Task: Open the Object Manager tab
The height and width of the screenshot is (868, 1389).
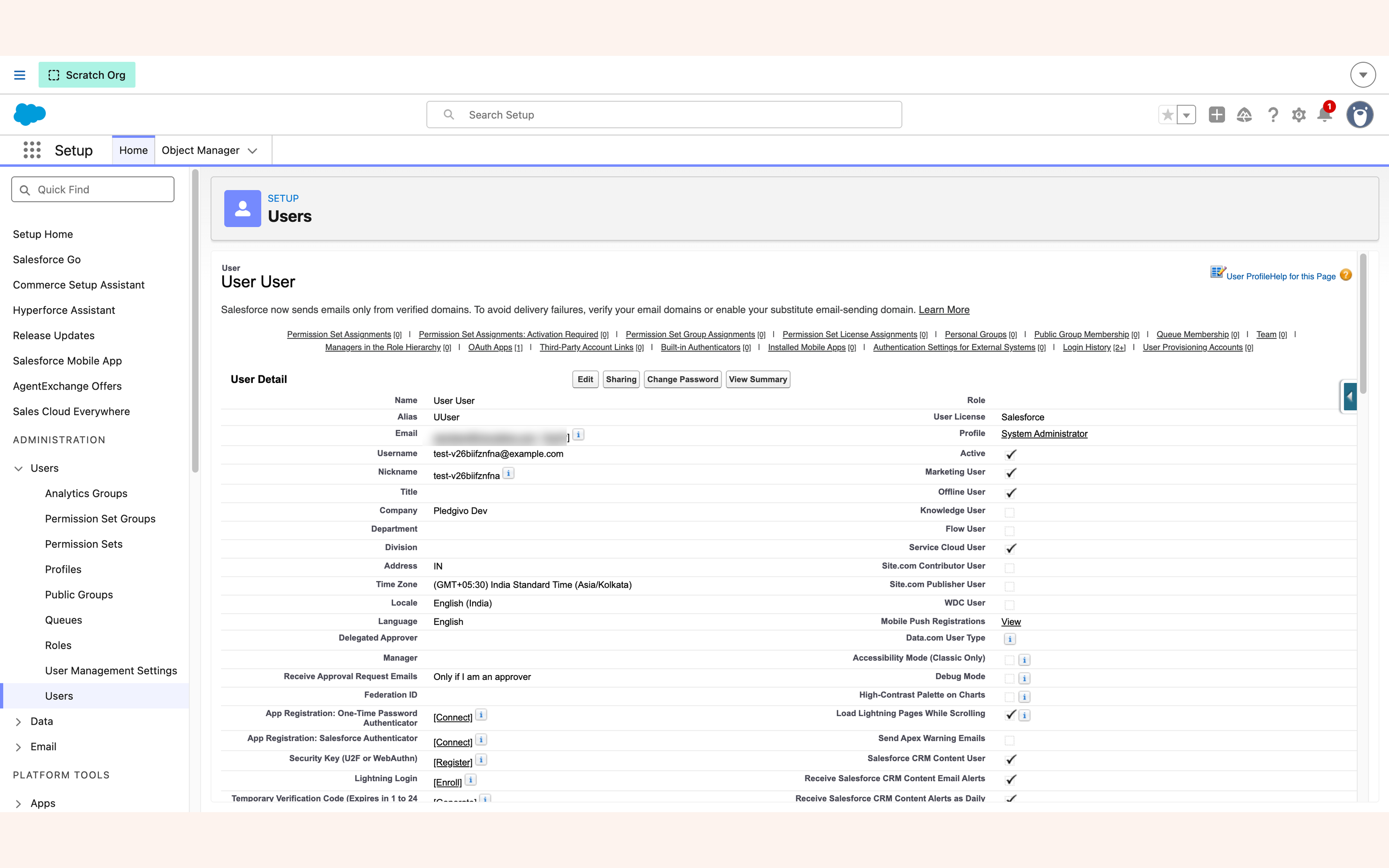Action: pos(200,150)
